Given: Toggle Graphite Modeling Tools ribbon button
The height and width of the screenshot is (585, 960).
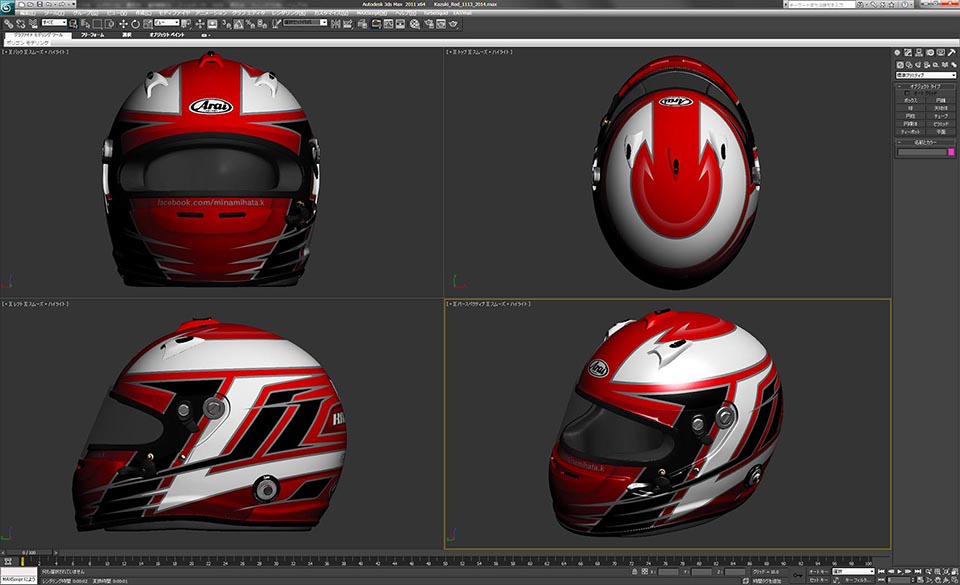Looking at the screenshot, I should point(376,24).
